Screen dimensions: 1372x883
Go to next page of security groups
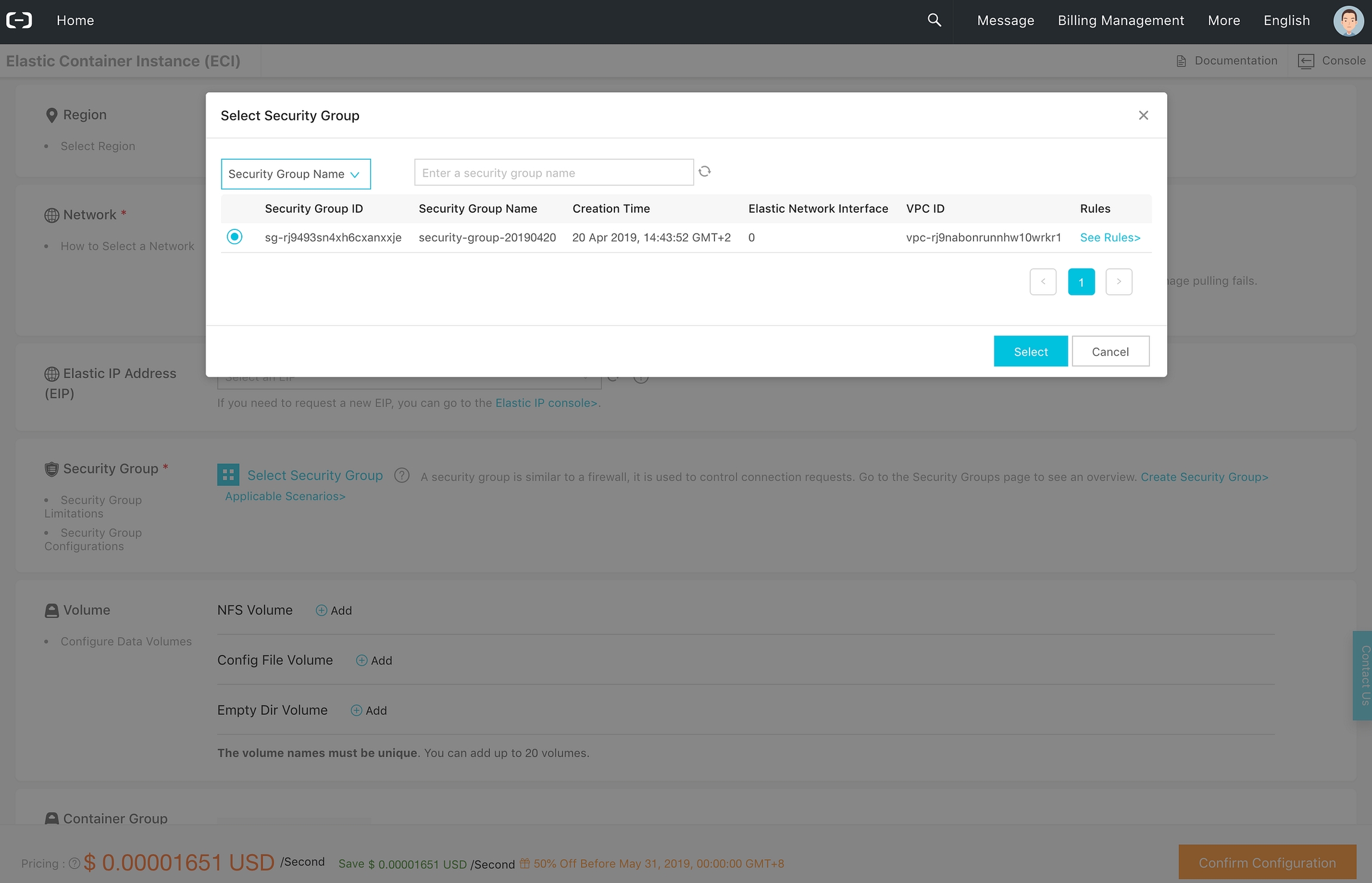[x=1119, y=282]
